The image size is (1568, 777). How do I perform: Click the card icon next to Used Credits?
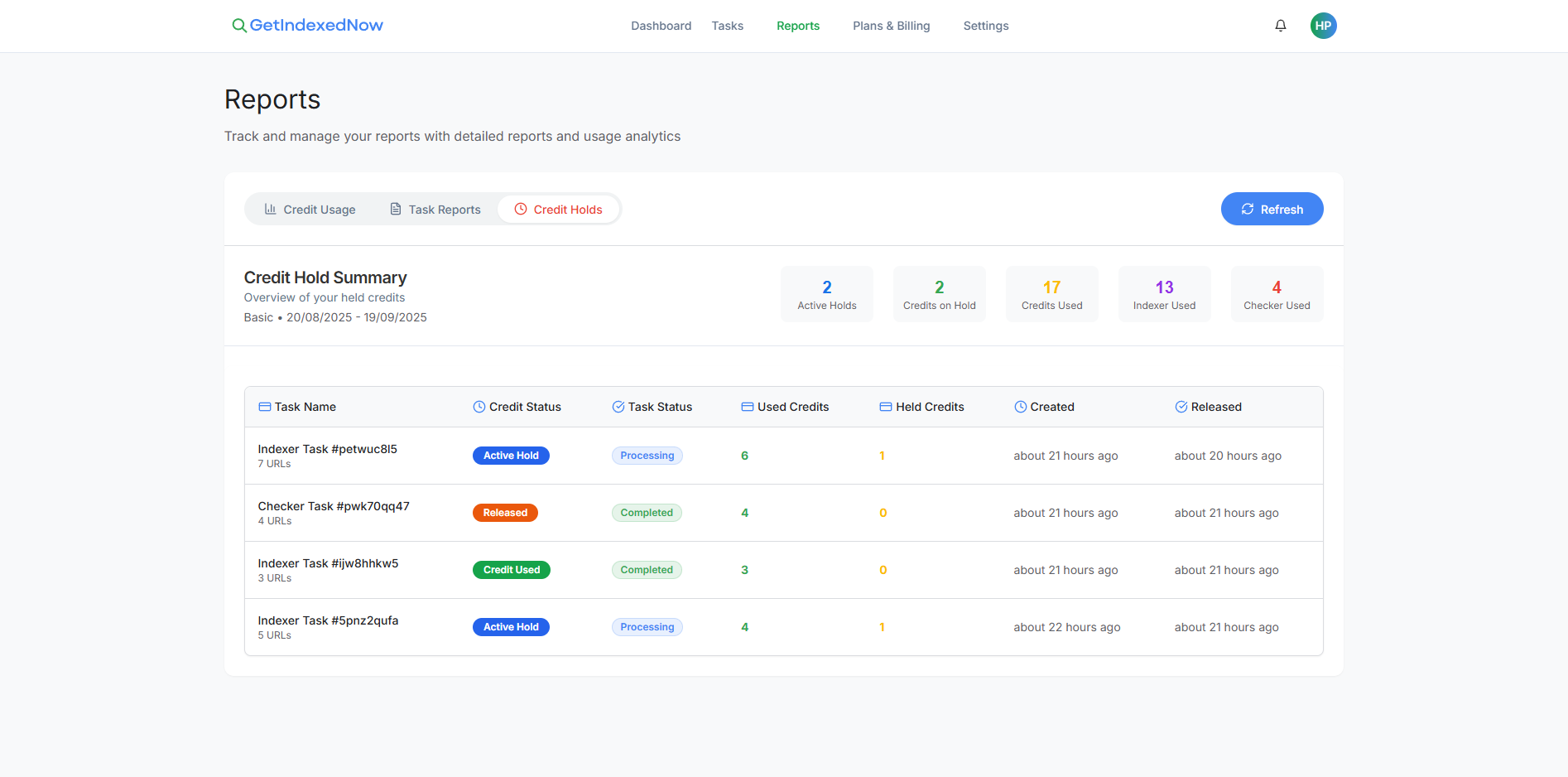(x=746, y=407)
